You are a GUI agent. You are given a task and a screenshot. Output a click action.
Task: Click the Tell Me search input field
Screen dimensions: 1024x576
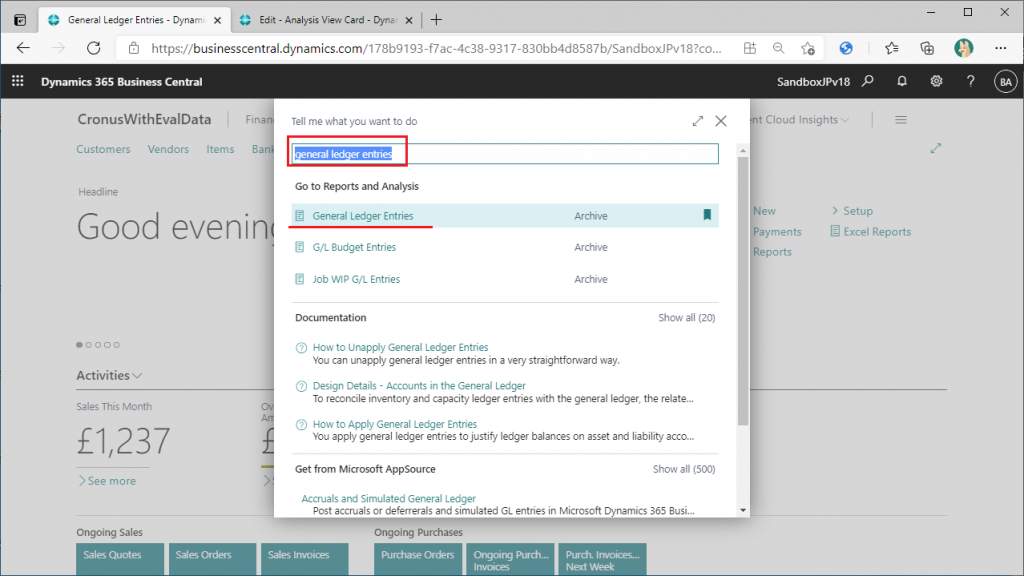coord(505,153)
